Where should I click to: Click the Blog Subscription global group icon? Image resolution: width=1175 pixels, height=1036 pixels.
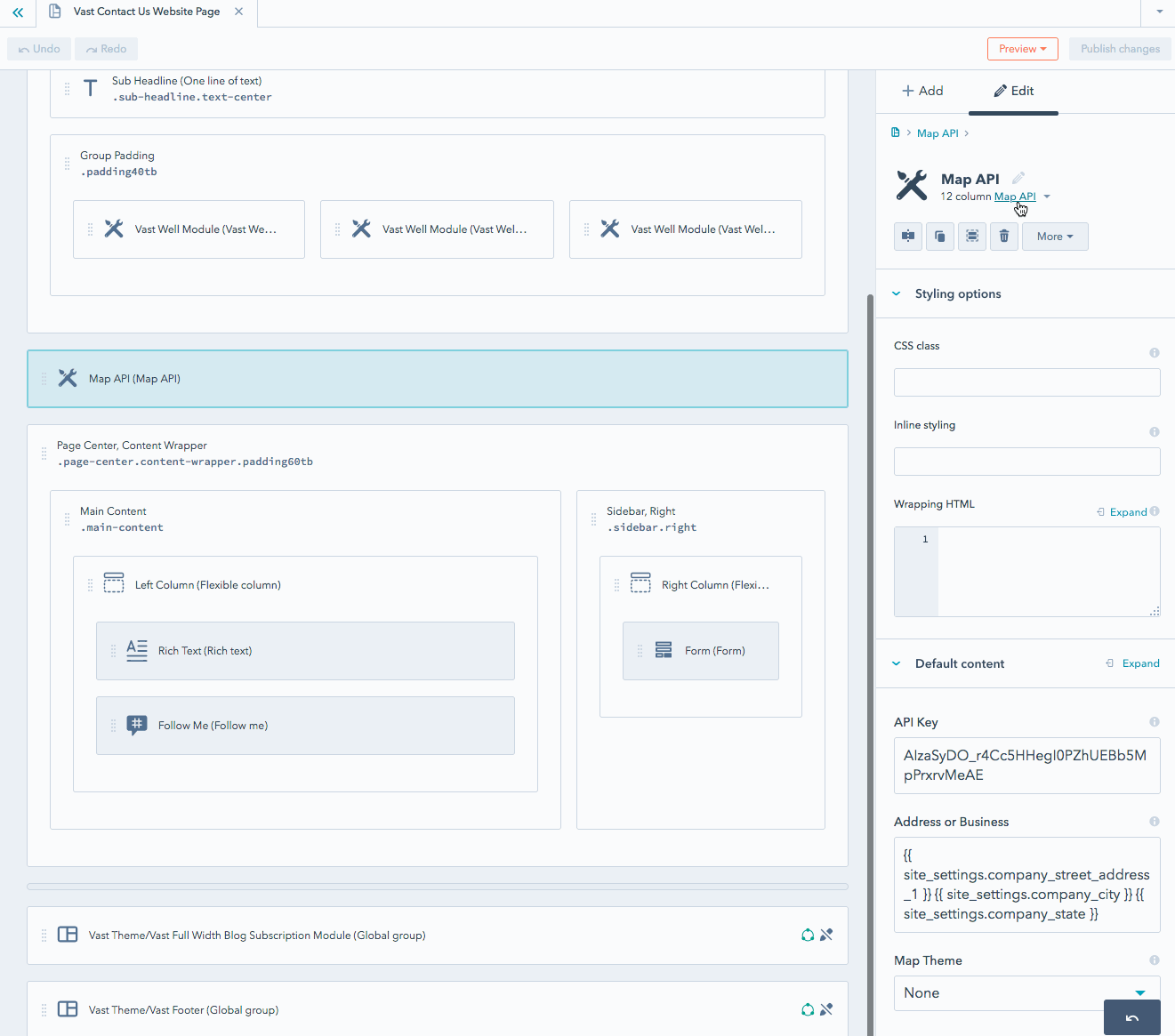tap(68, 935)
